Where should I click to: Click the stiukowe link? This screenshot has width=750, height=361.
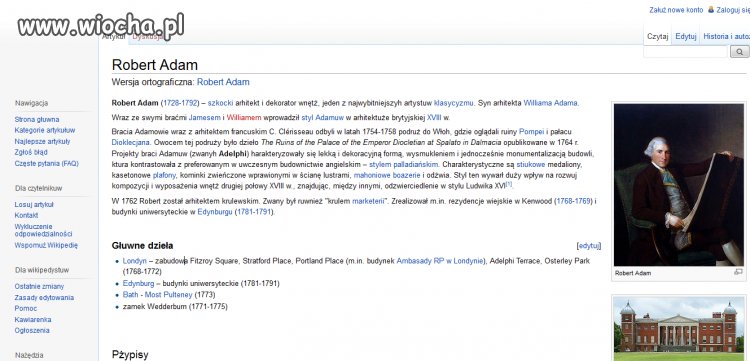coord(530,164)
